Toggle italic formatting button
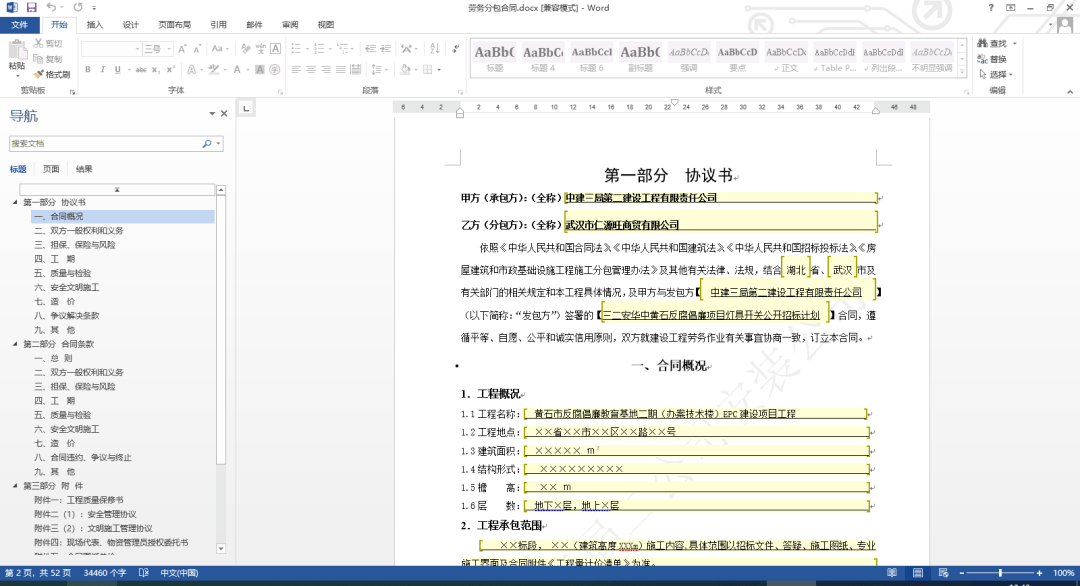This screenshot has width=1080, height=586. click(x=102, y=70)
